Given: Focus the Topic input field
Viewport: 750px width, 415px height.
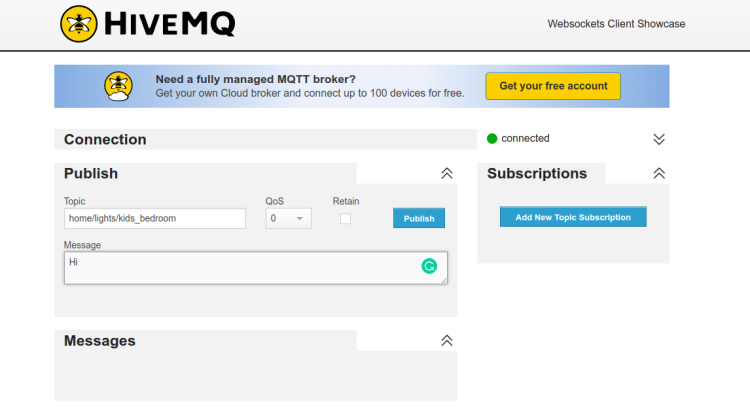Looking at the screenshot, I should click(x=154, y=218).
